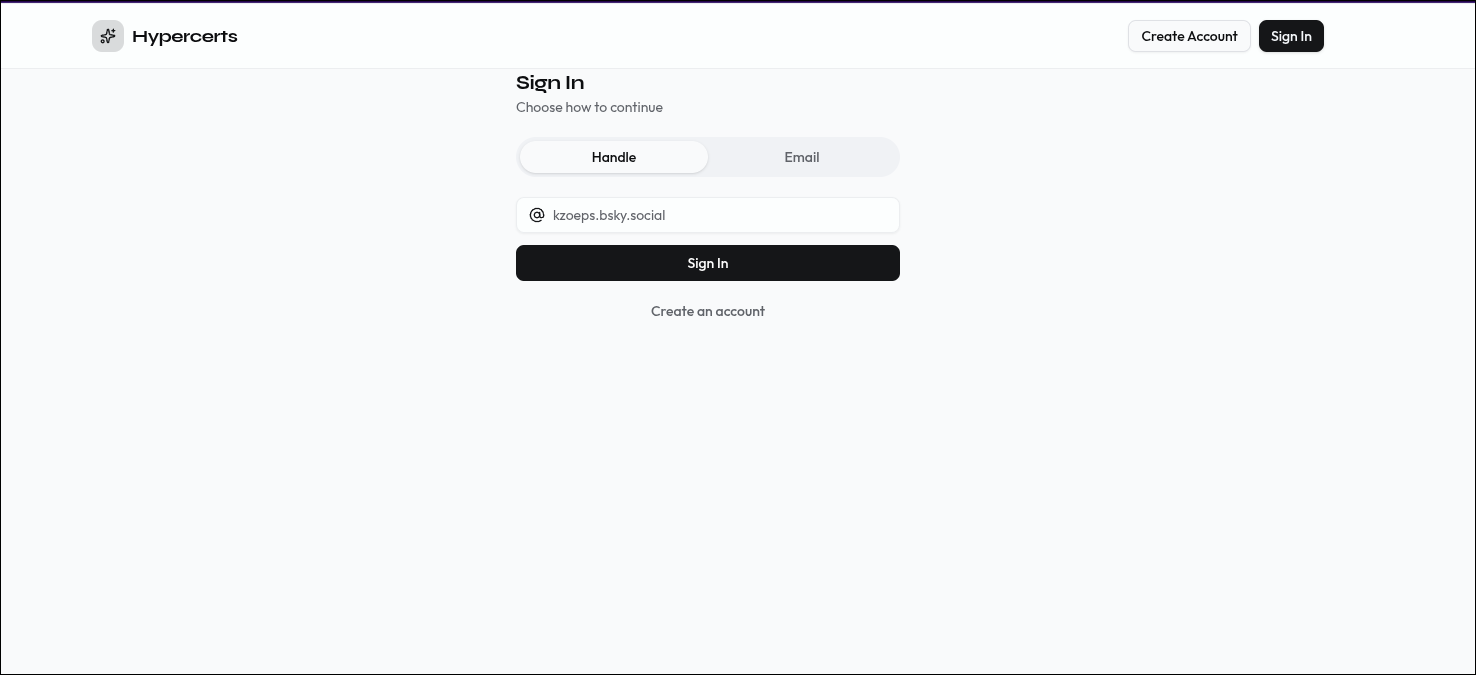Image resolution: width=1476 pixels, height=675 pixels.
Task: Click the 'Sign In' page heading
Action: click(550, 83)
